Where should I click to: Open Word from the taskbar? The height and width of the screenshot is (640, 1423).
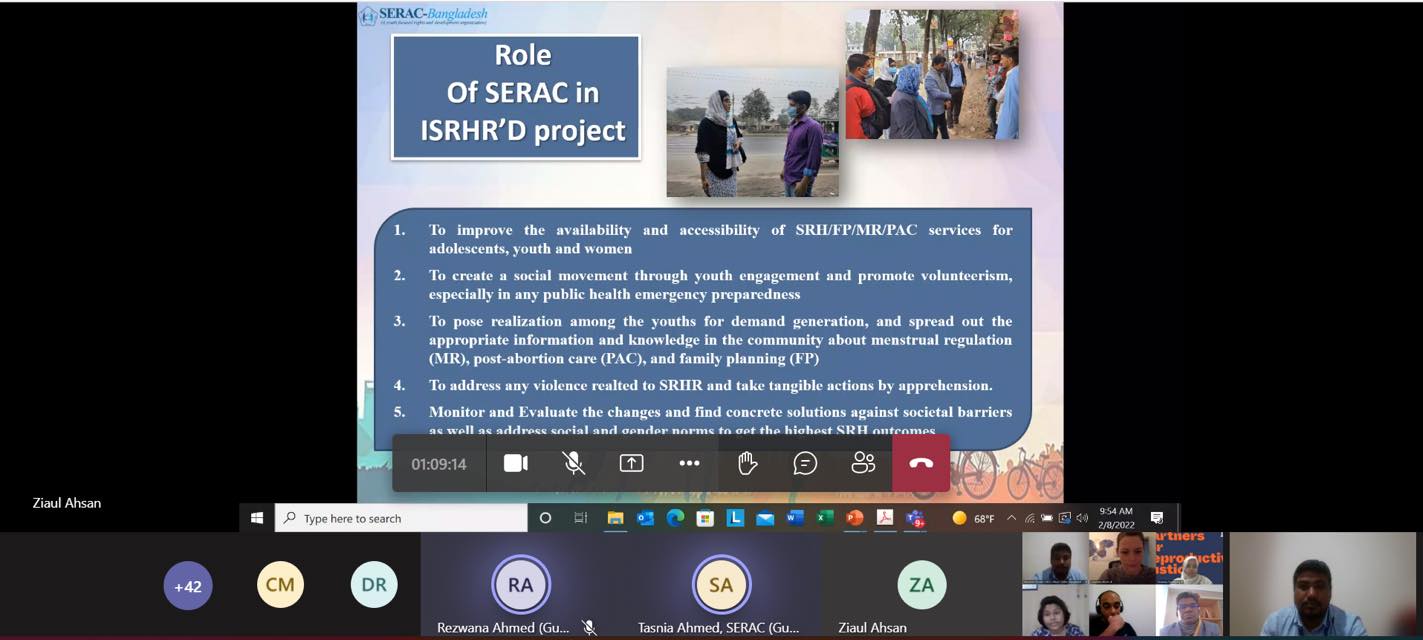pyautogui.click(x=795, y=518)
